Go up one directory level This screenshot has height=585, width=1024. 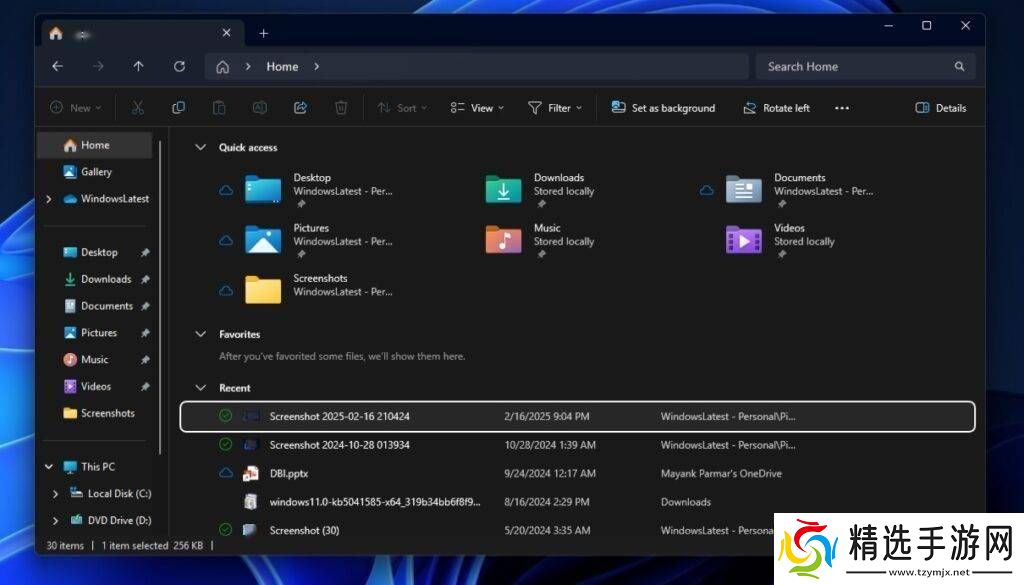[x=138, y=67]
